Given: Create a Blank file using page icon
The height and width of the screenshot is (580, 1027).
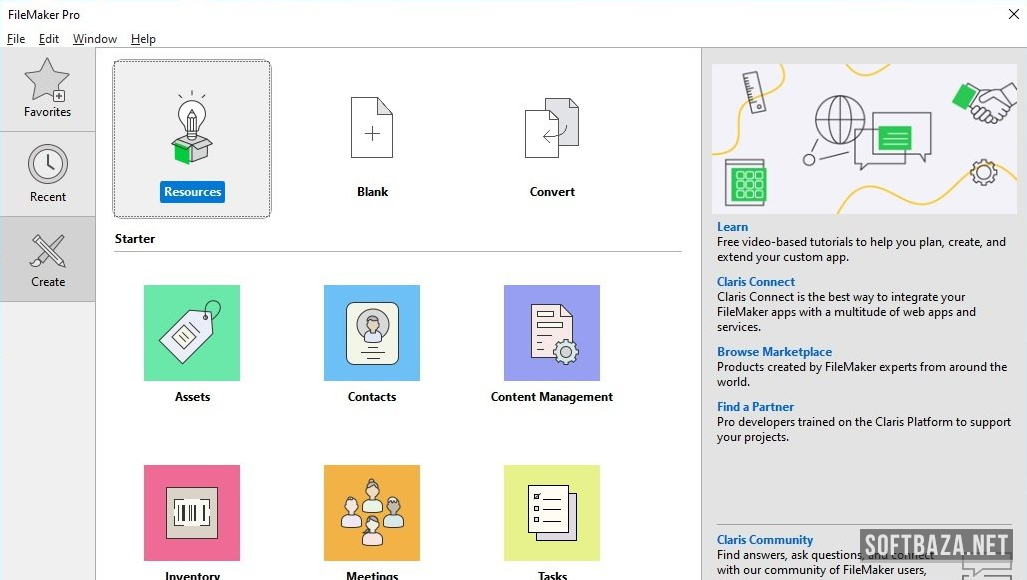Looking at the screenshot, I should tap(372, 128).
